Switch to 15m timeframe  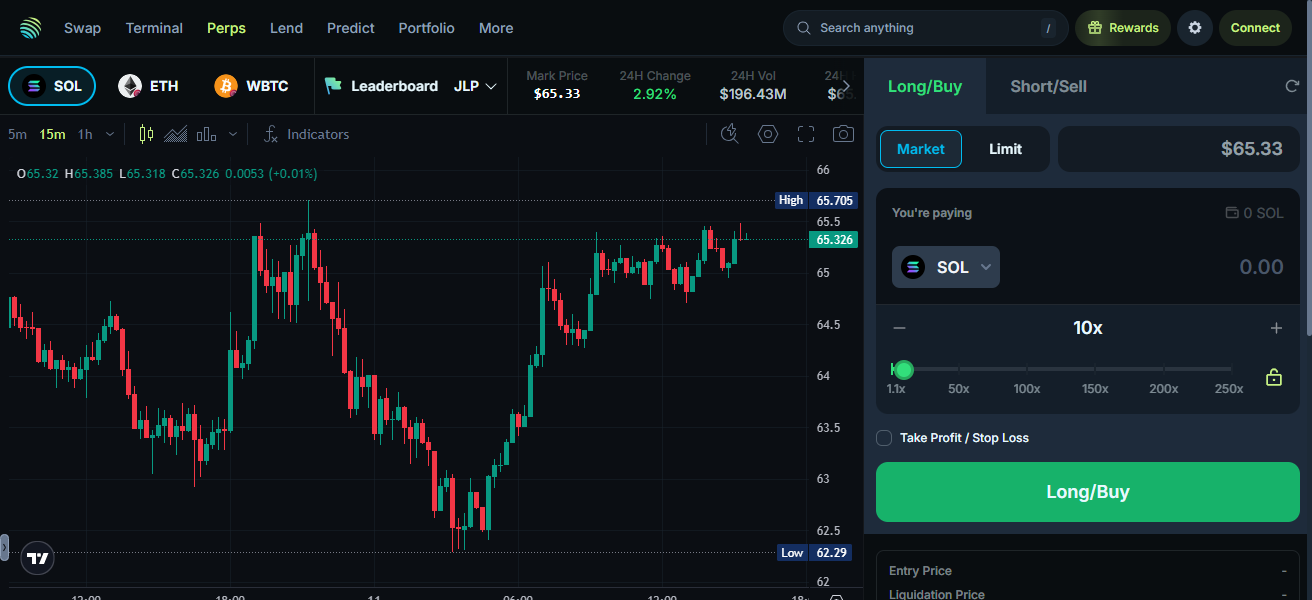coord(52,134)
